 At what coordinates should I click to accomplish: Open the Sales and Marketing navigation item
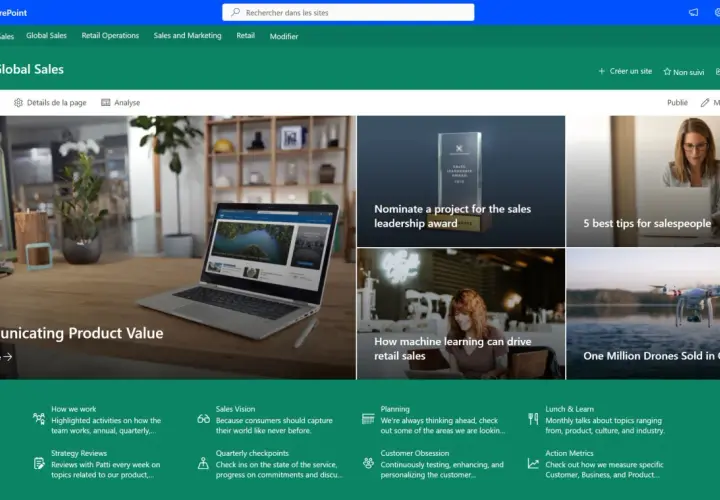click(x=187, y=35)
